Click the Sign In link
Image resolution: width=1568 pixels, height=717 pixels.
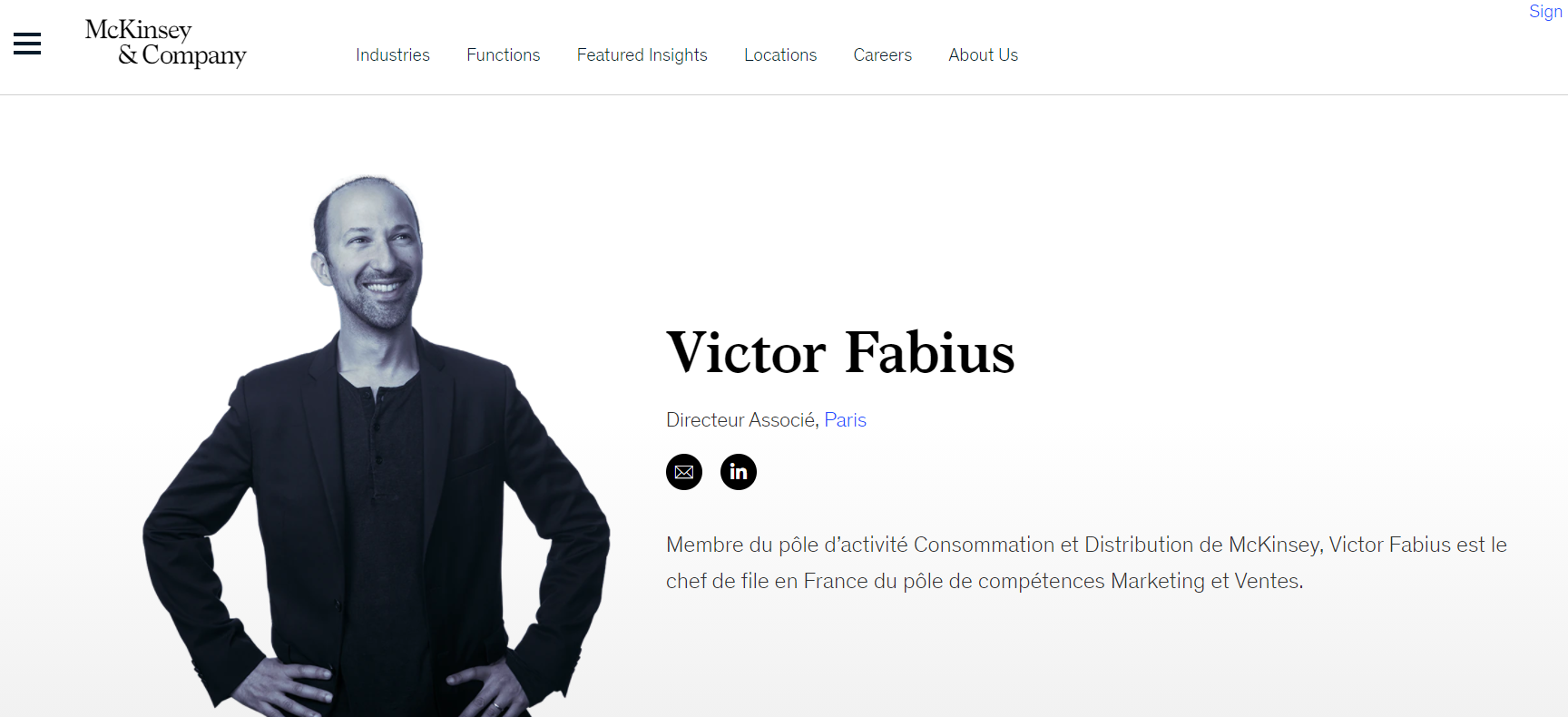pos(1547,12)
